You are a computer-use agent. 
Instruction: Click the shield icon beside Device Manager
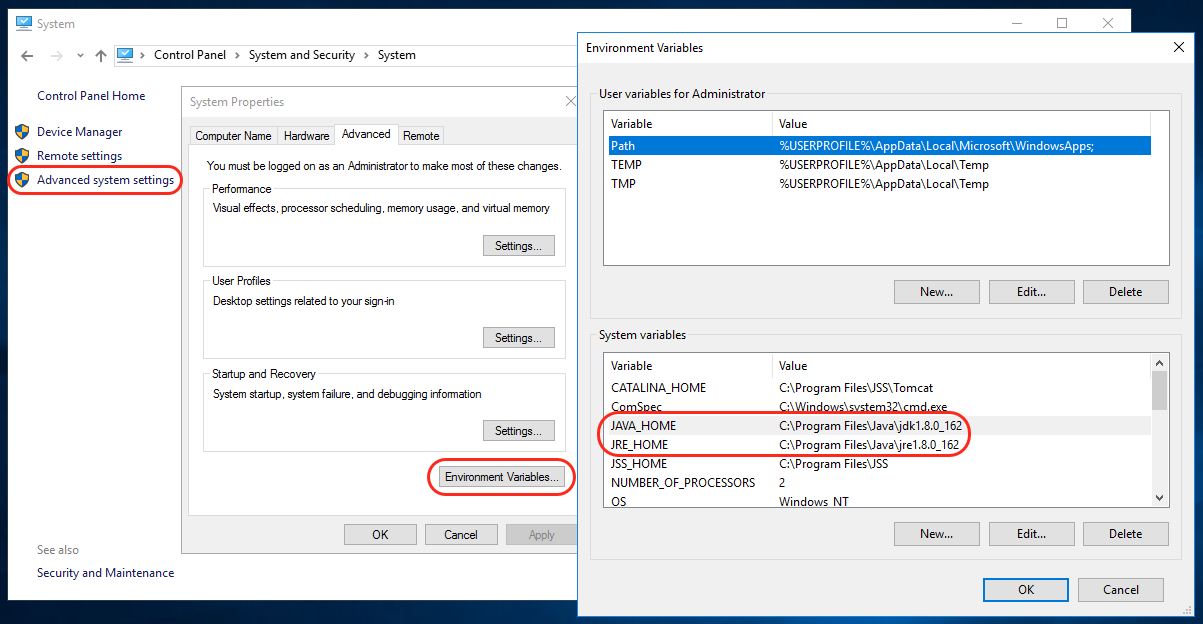tap(22, 131)
